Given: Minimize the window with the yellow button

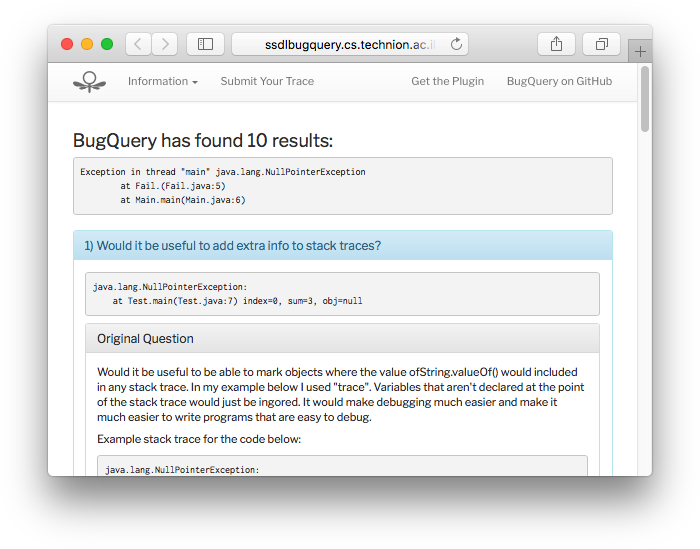Looking at the screenshot, I should 87,44.
